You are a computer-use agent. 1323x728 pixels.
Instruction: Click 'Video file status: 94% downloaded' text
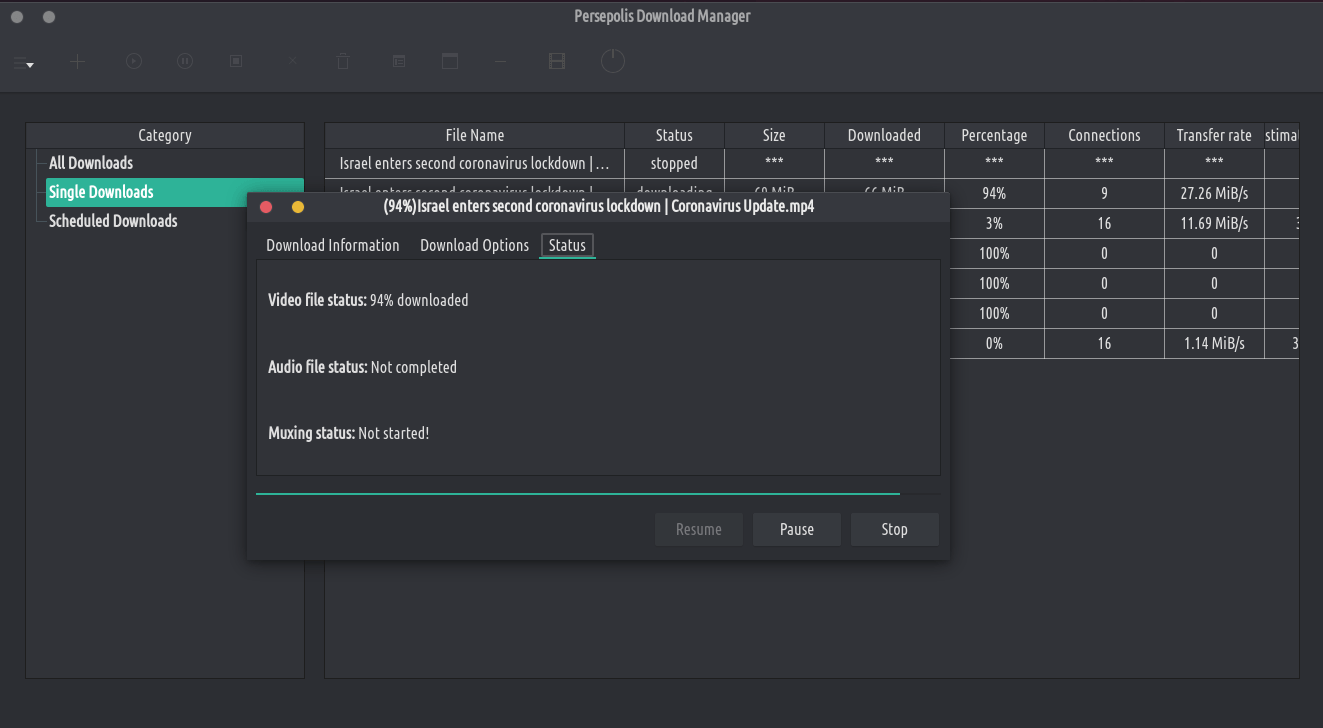coord(368,300)
